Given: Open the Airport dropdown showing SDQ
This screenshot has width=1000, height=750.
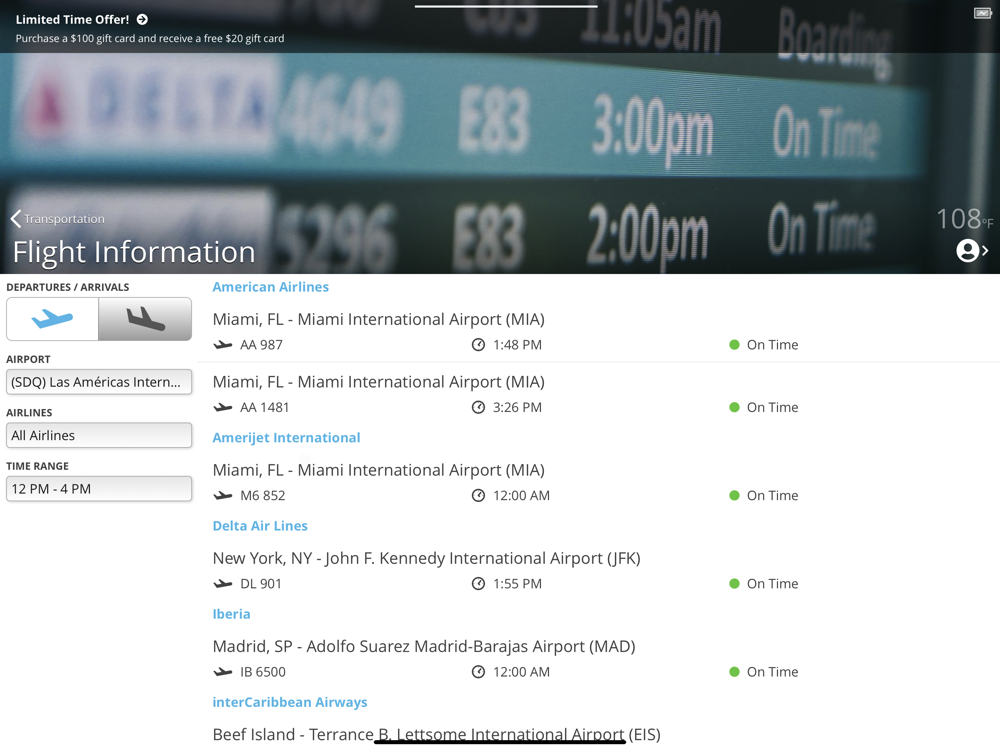Looking at the screenshot, I should 99,382.
